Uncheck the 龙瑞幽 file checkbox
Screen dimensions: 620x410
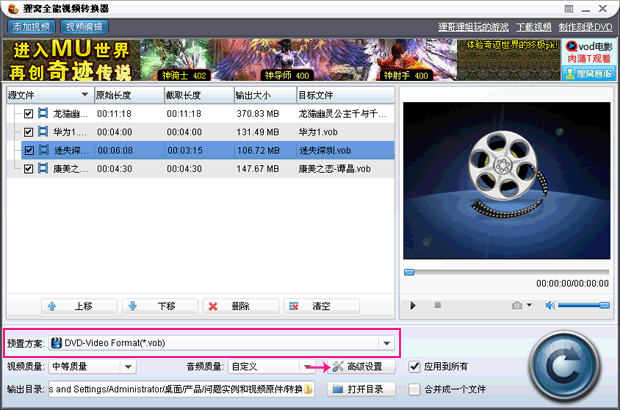(x=29, y=114)
